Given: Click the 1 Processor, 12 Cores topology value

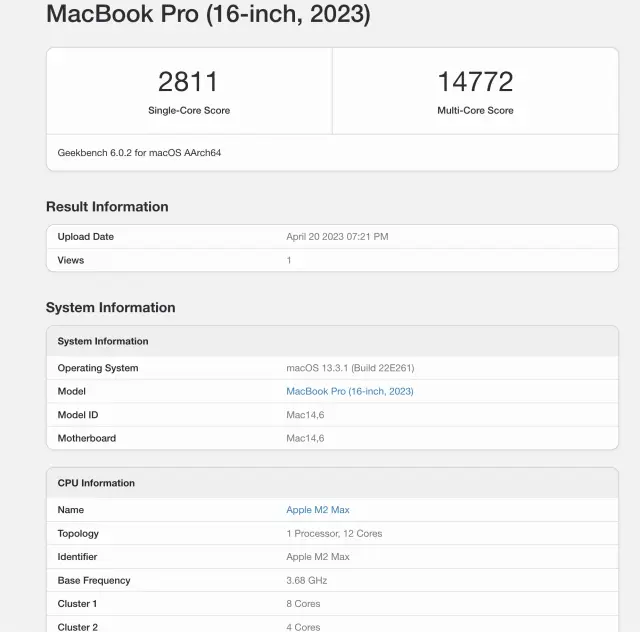Looking at the screenshot, I should [334, 534].
